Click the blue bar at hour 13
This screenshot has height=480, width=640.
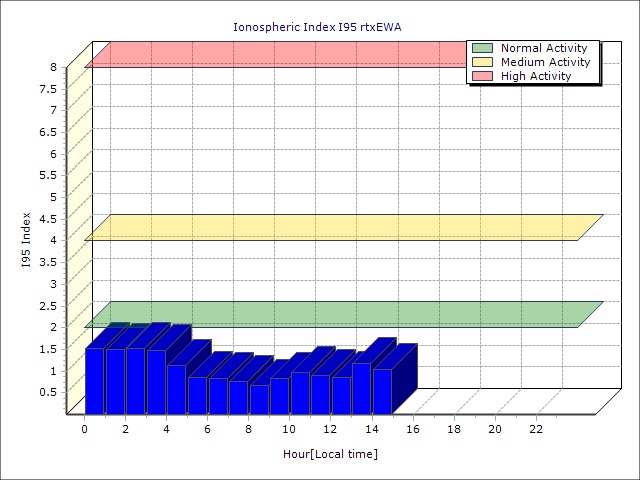[x=362, y=389]
